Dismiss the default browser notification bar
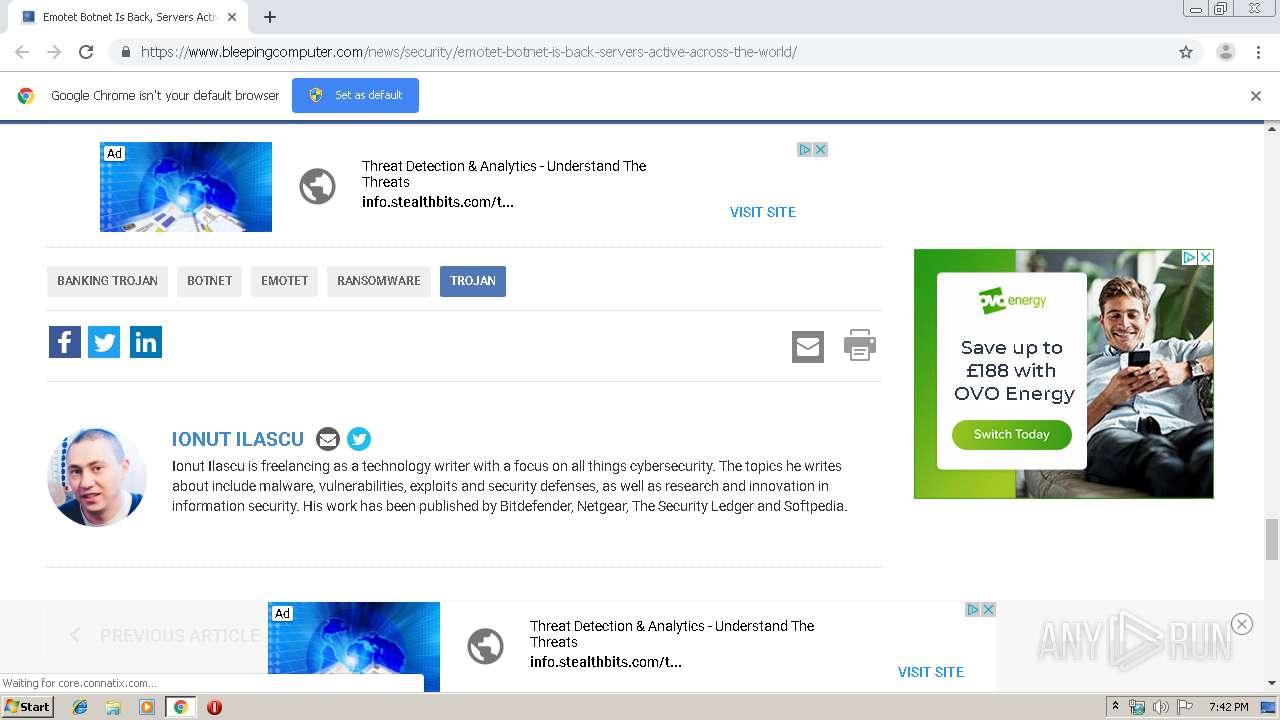The image size is (1280, 720). pos(1256,96)
